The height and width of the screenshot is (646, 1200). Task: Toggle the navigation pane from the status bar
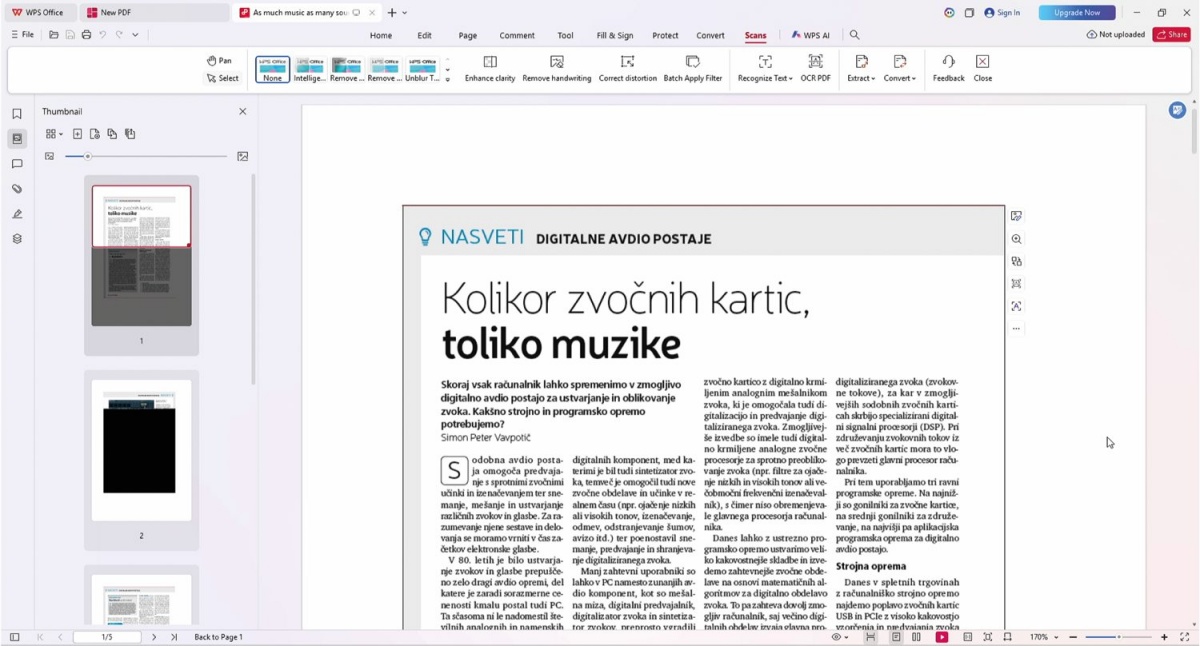pos(14,637)
